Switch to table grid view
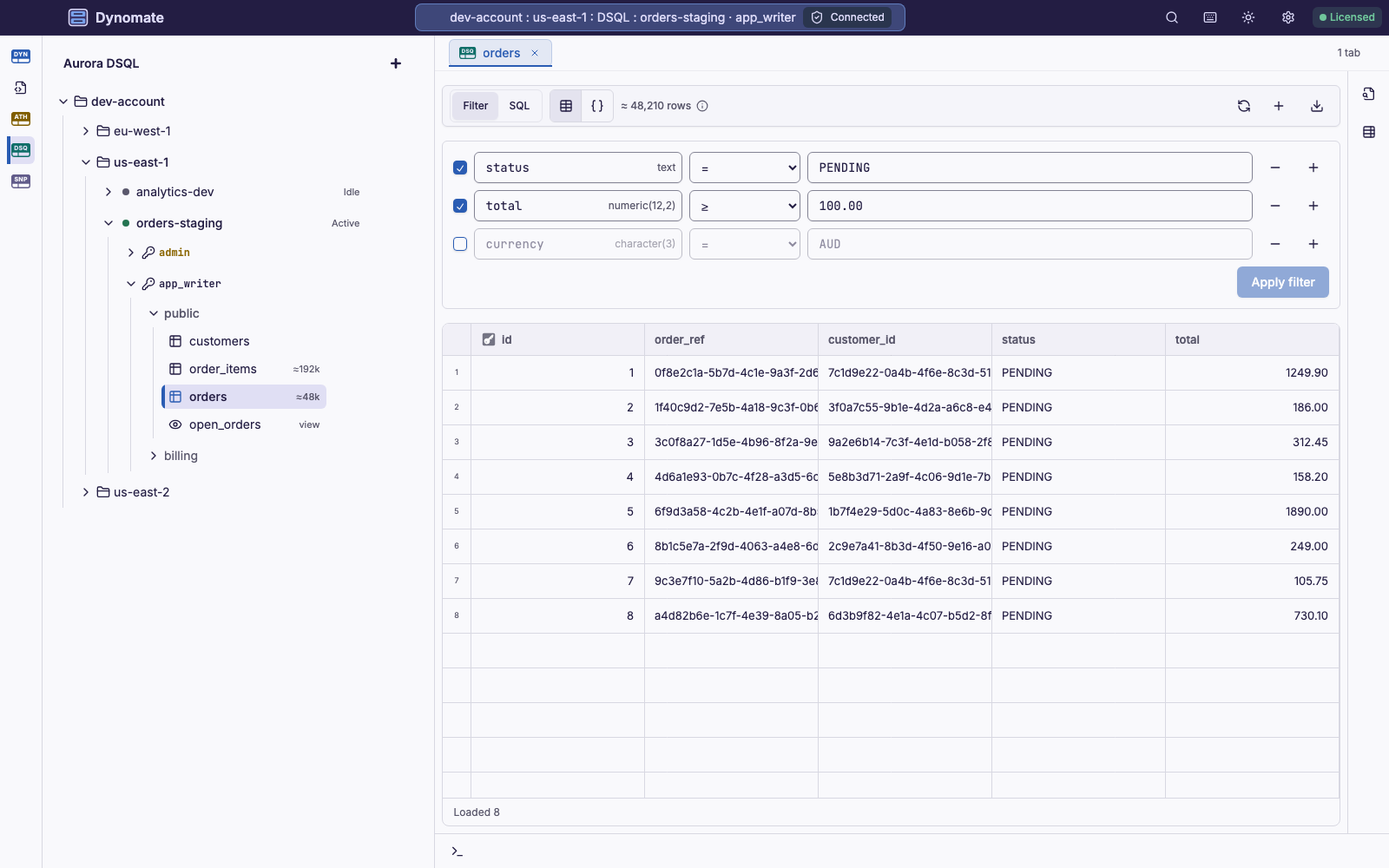Screen dimensions: 1389x868 [x=566, y=106]
